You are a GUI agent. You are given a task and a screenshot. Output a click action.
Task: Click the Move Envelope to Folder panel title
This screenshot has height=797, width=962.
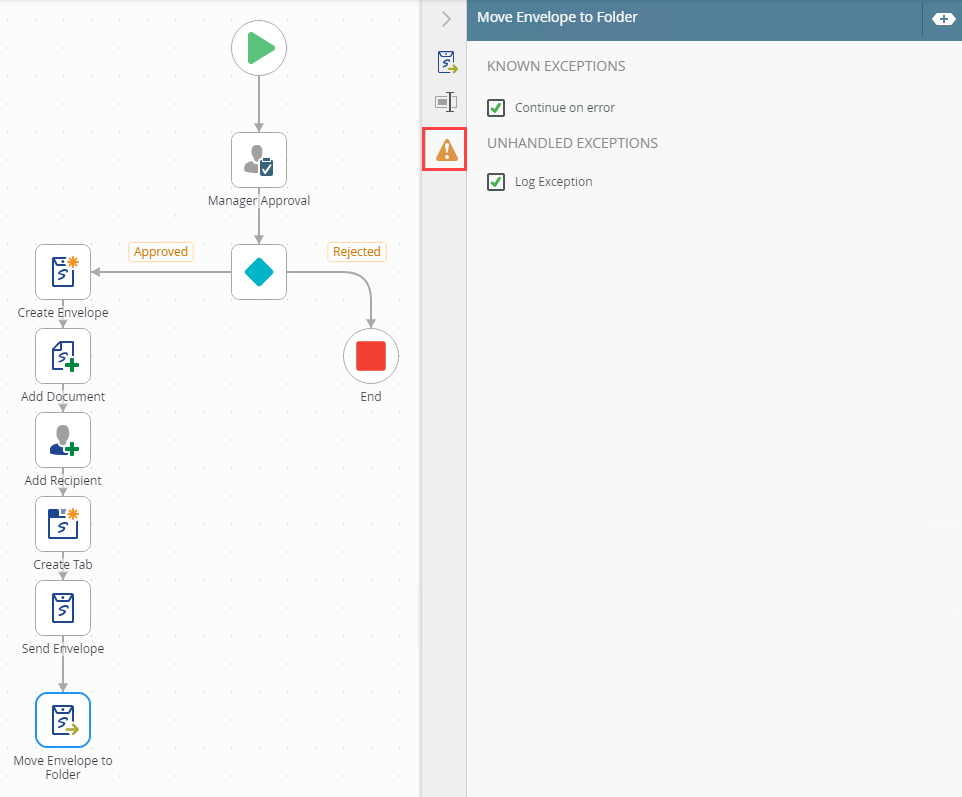[557, 17]
